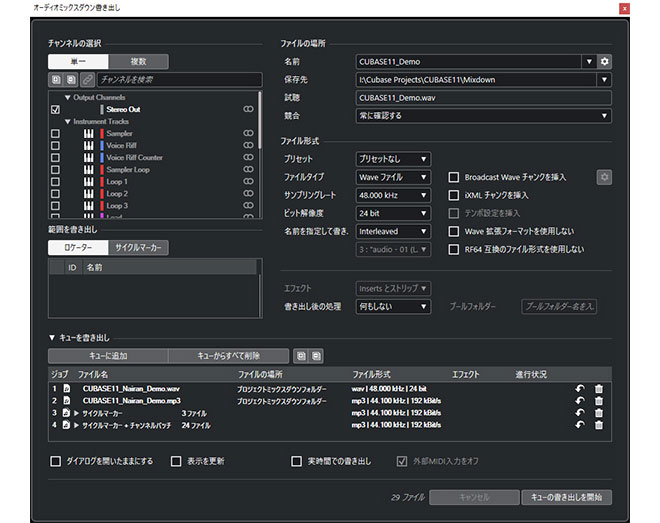Toggle RF64 compatible format checkbox

tap(454, 250)
